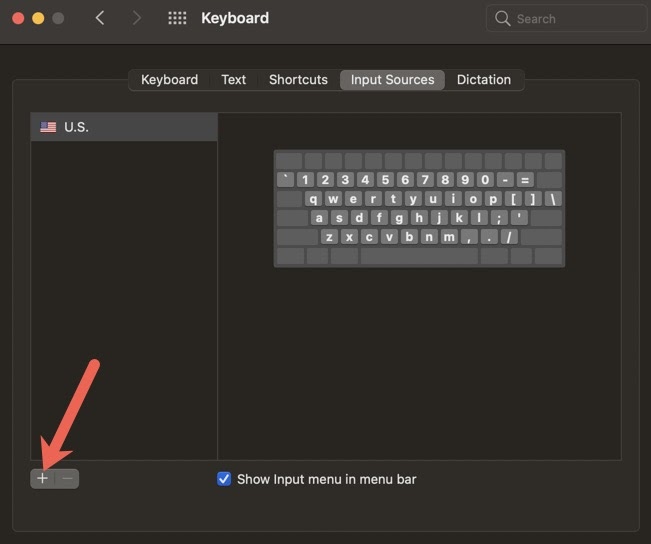Switch to the Keyboard tab

pyautogui.click(x=169, y=80)
